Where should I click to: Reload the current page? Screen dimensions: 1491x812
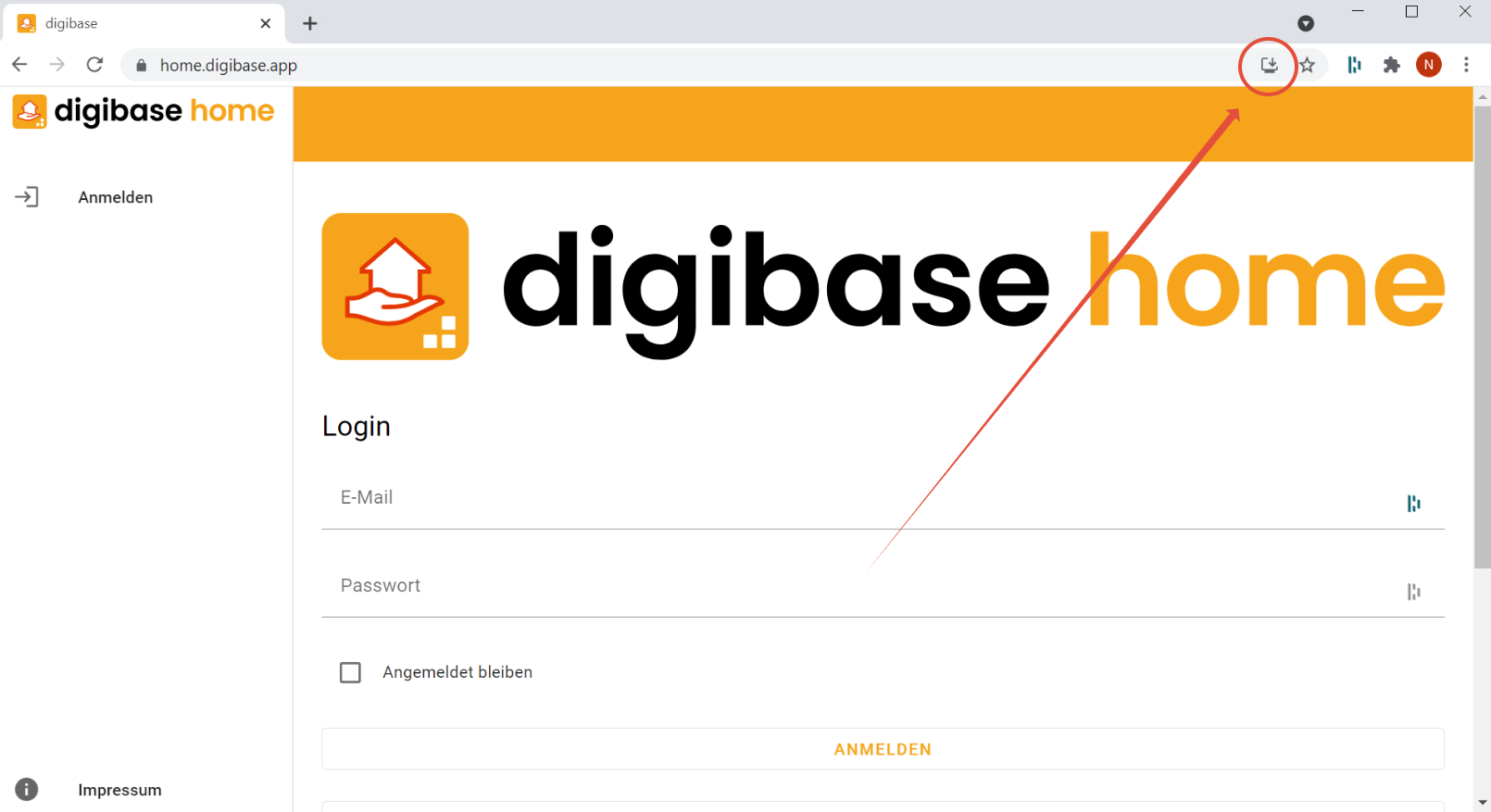pos(94,65)
